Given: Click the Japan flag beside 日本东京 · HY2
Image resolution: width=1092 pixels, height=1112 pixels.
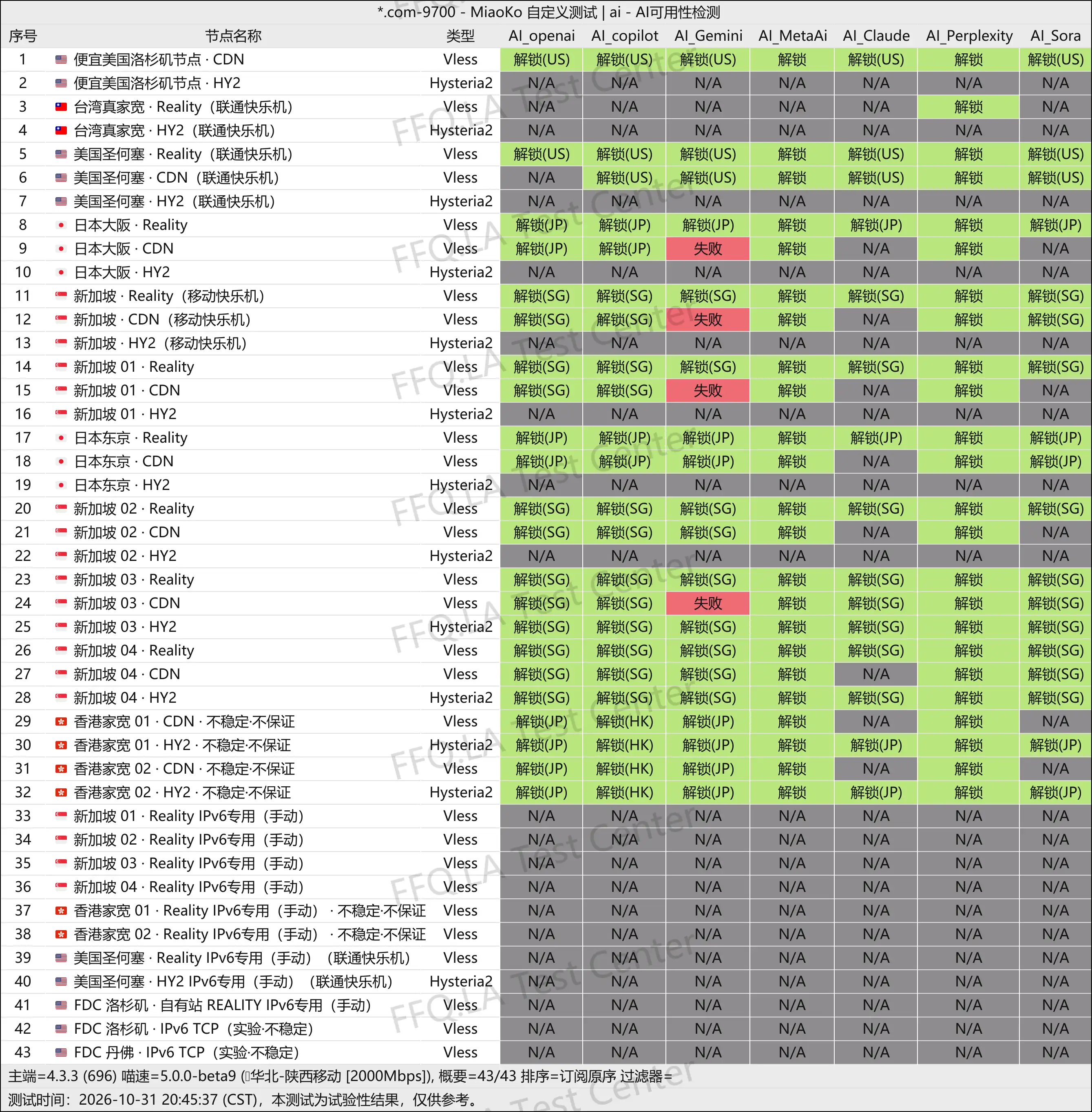Looking at the screenshot, I should click(61, 485).
